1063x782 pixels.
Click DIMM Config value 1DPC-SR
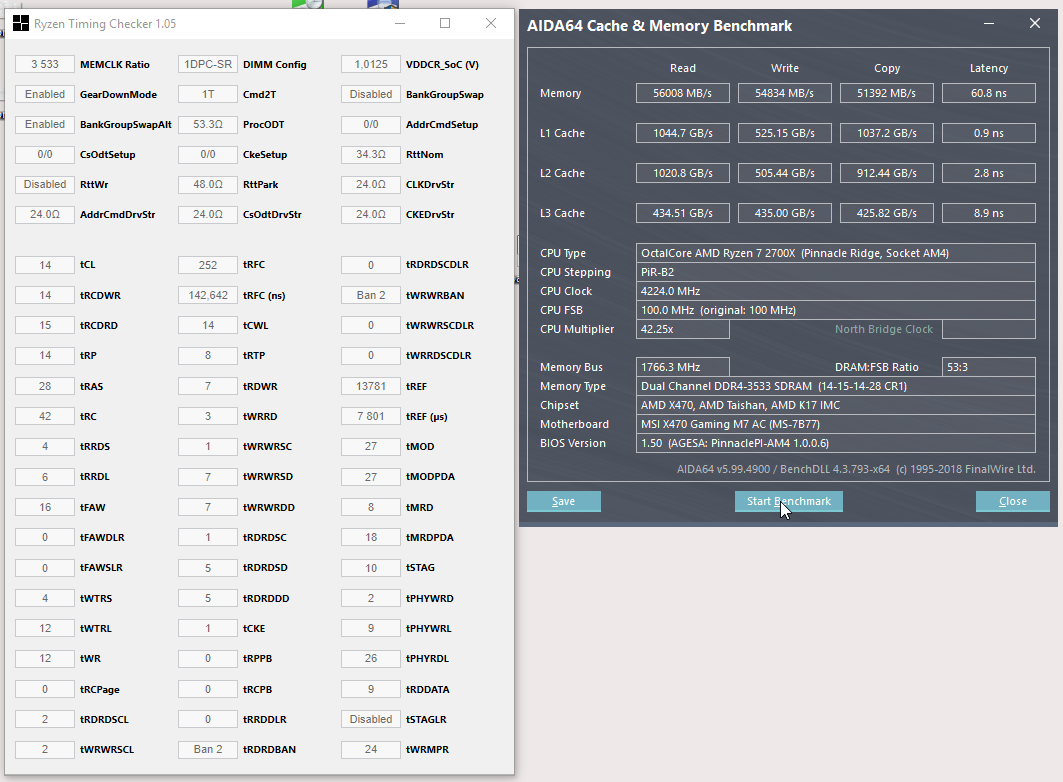(208, 64)
